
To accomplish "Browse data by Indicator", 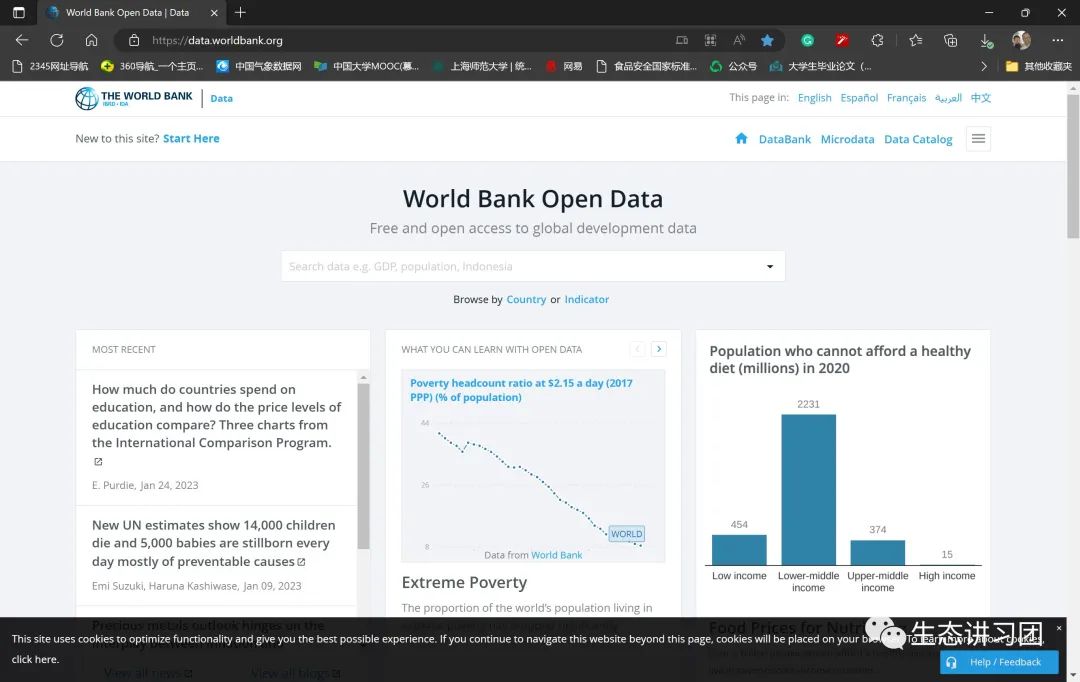I will click(x=587, y=300).
